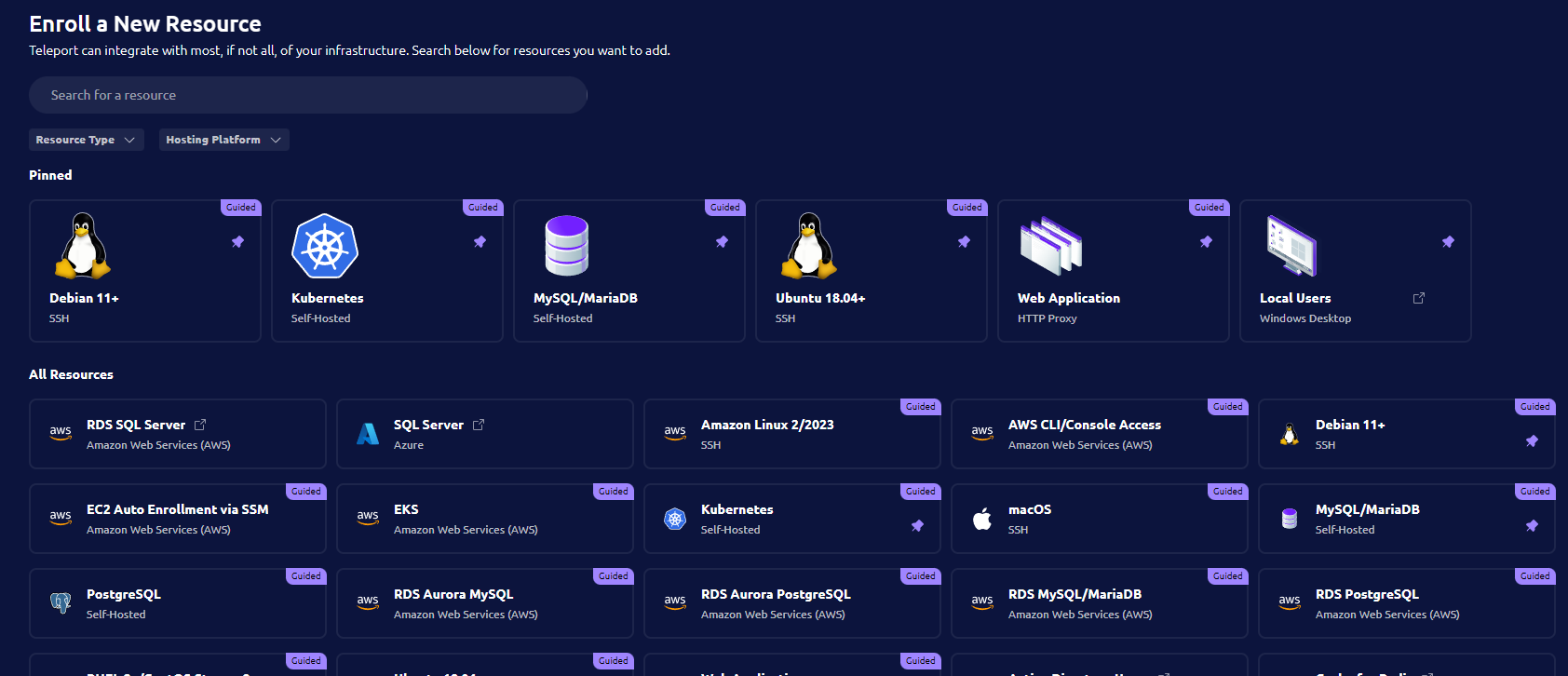Click the MySQL/MariaDB database icon in Pinned
This screenshot has width=1568, height=676.
click(566, 246)
